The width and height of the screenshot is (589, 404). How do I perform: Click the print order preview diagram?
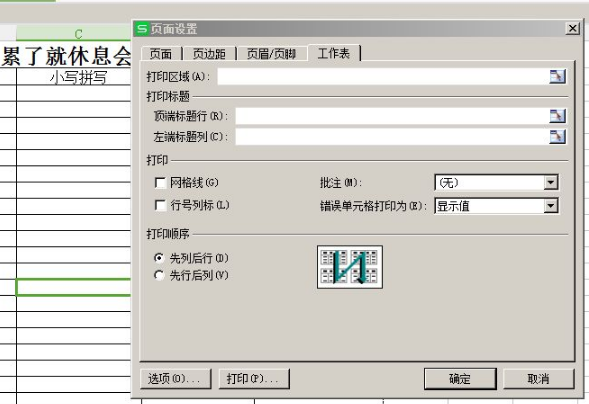tap(350, 267)
